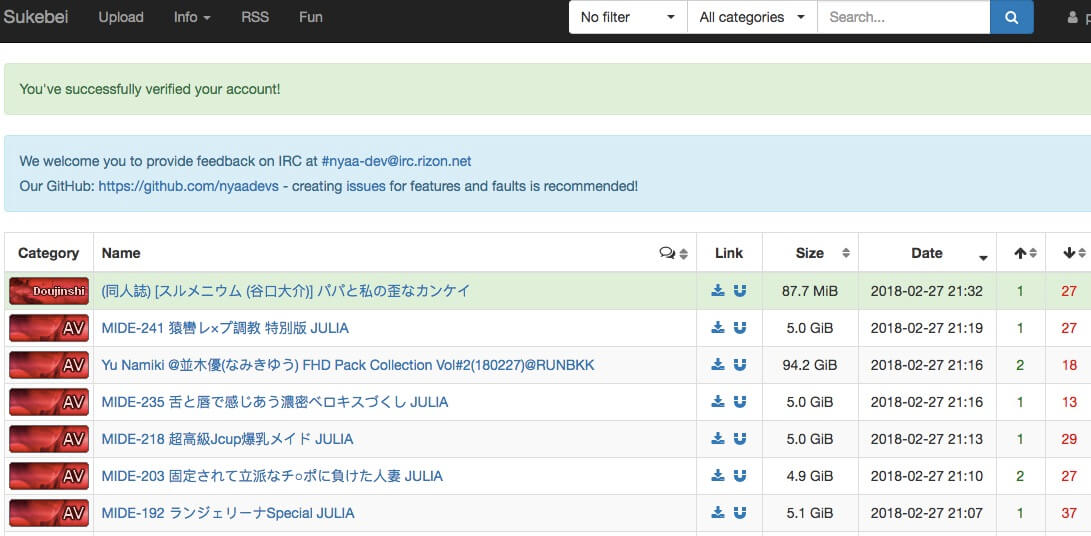The height and width of the screenshot is (536, 1091).
Task: Click the leecher count 37
Action: point(1069,513)
